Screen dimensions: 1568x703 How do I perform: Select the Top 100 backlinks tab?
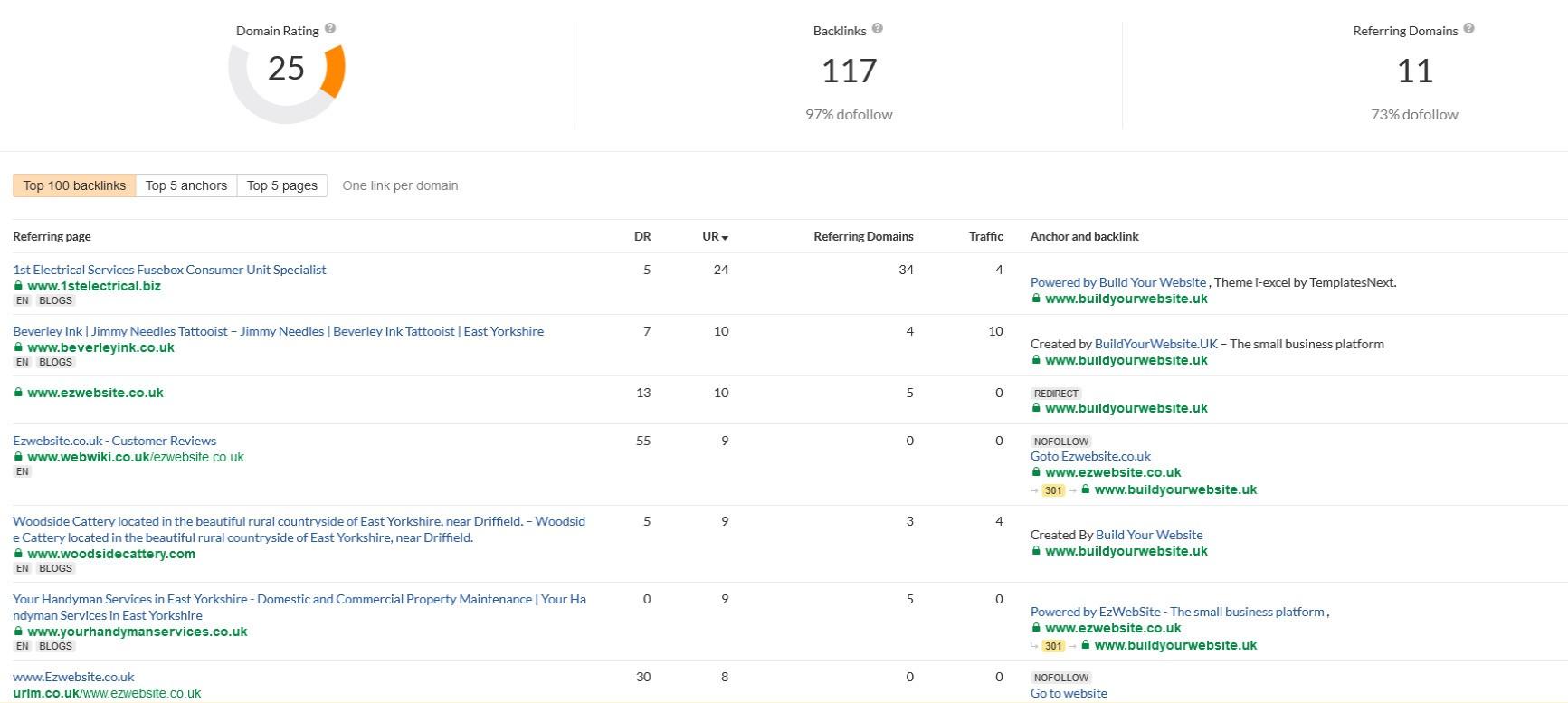74,185
